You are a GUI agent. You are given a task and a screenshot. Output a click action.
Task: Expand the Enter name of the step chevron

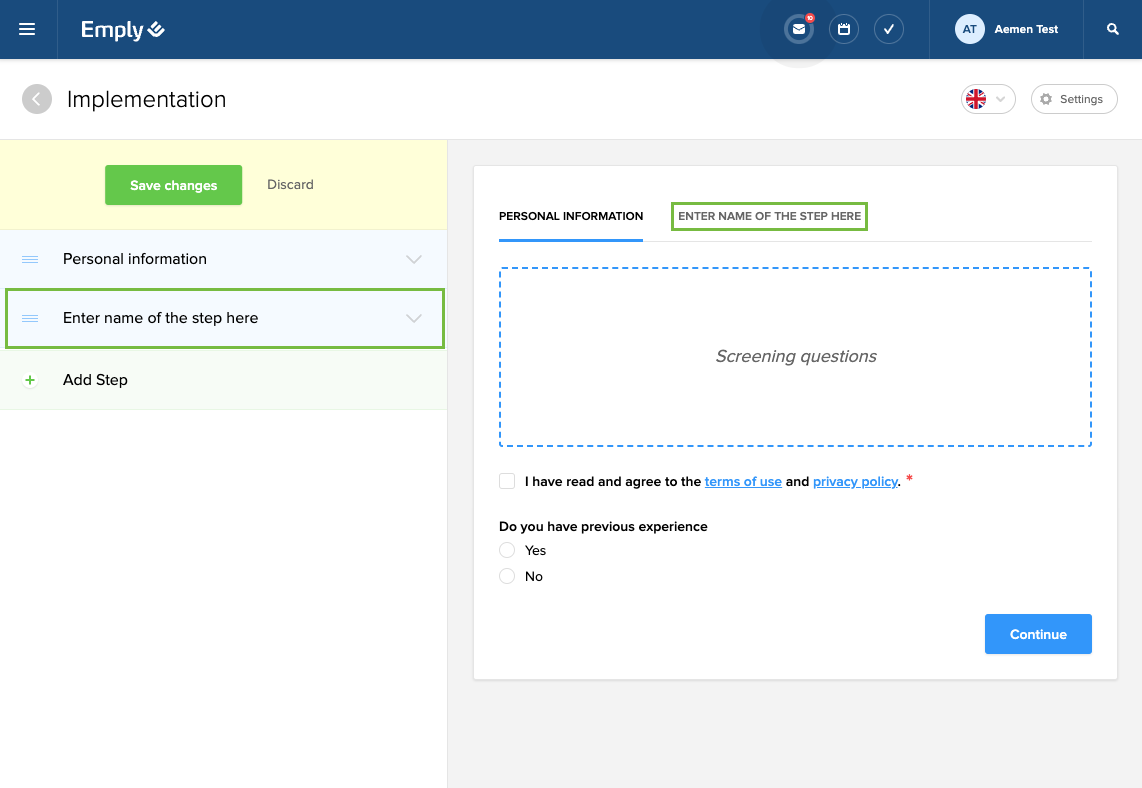[414, 318]
